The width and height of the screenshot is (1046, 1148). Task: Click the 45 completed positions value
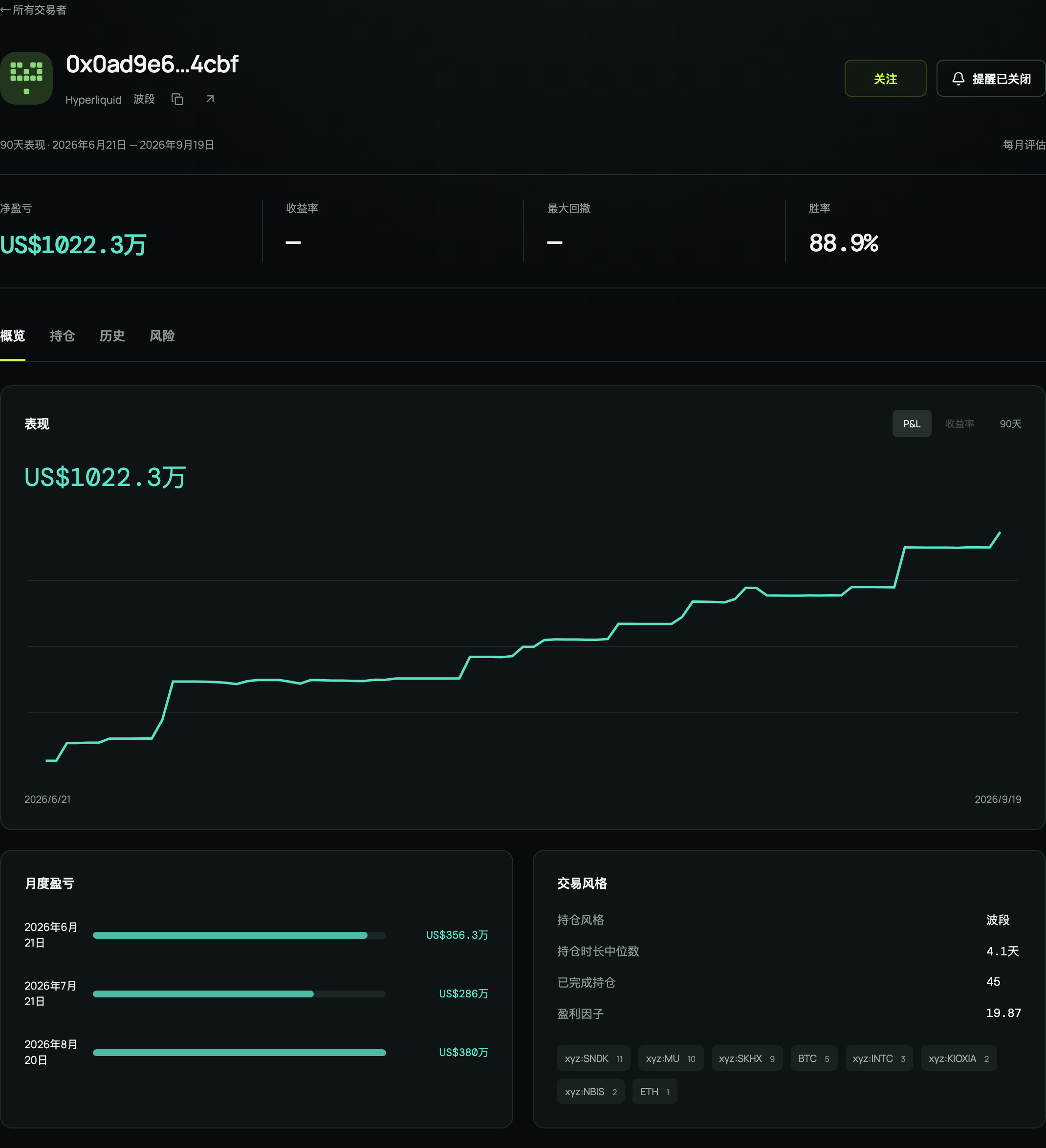click(993, 982)
